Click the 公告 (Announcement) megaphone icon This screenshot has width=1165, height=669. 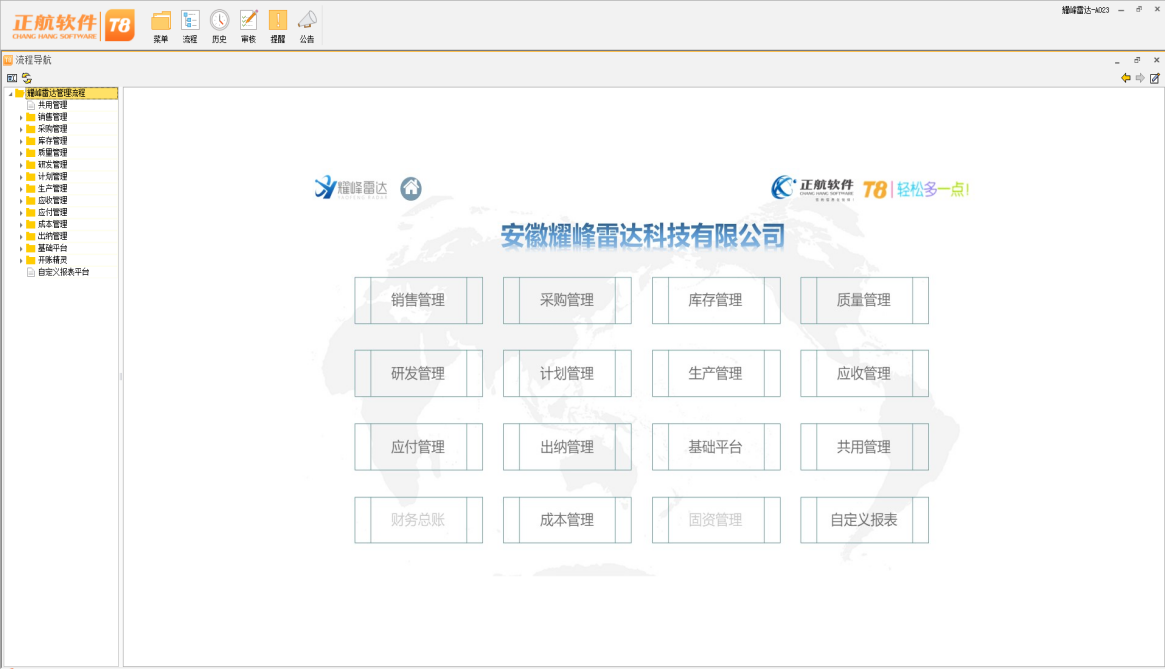tap(307, 21)
